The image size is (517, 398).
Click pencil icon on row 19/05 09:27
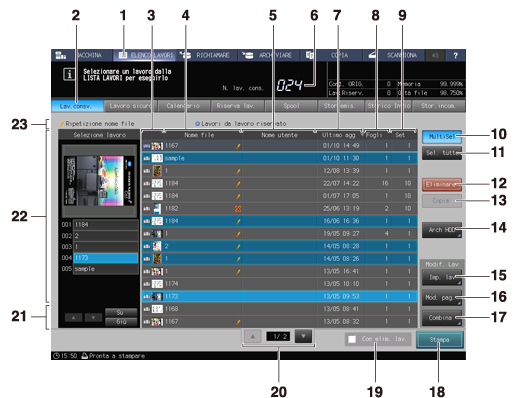[x=238, y=234]
